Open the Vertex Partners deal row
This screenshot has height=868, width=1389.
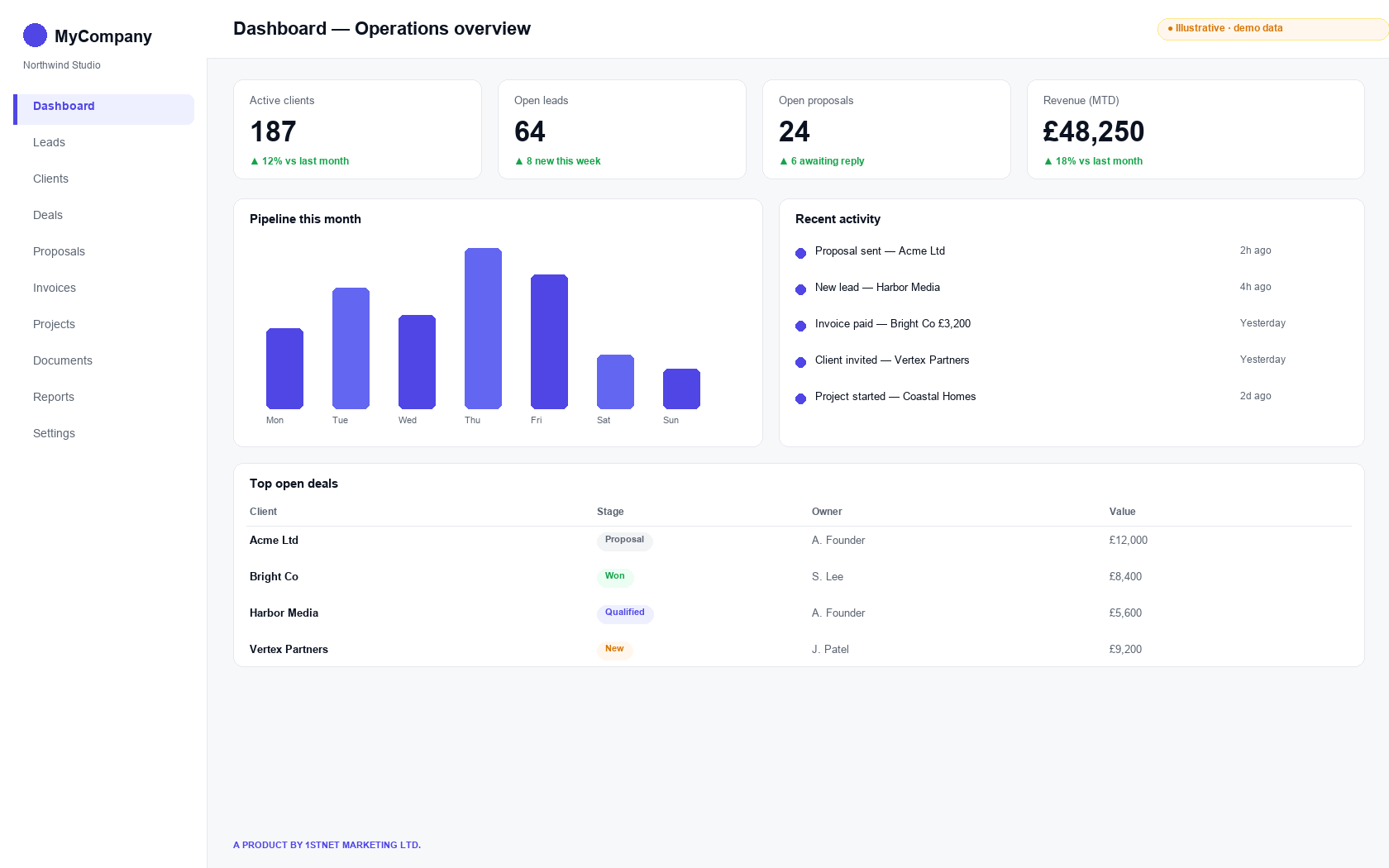click(799, 650)
